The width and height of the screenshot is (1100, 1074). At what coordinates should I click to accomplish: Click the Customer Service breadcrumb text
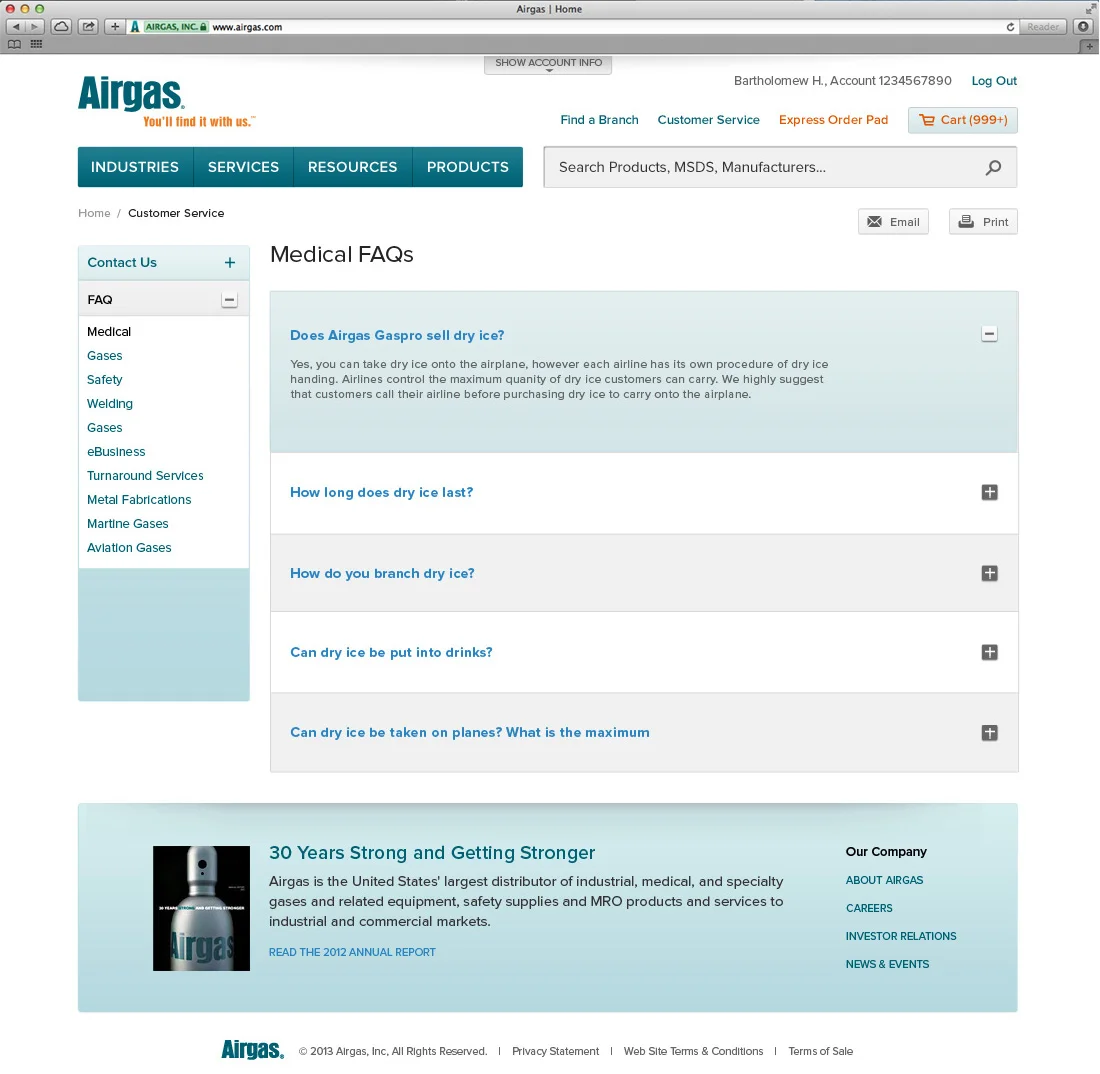176,213
